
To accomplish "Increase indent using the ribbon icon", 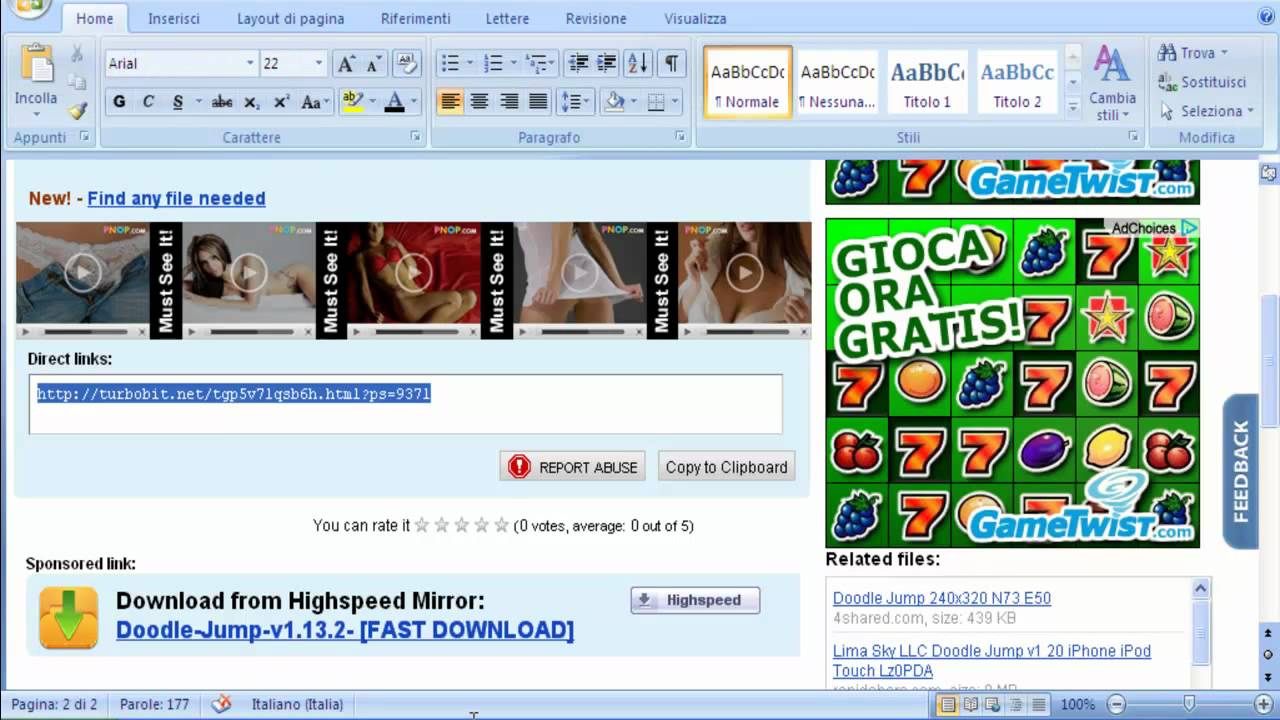I will pos(606,64).
